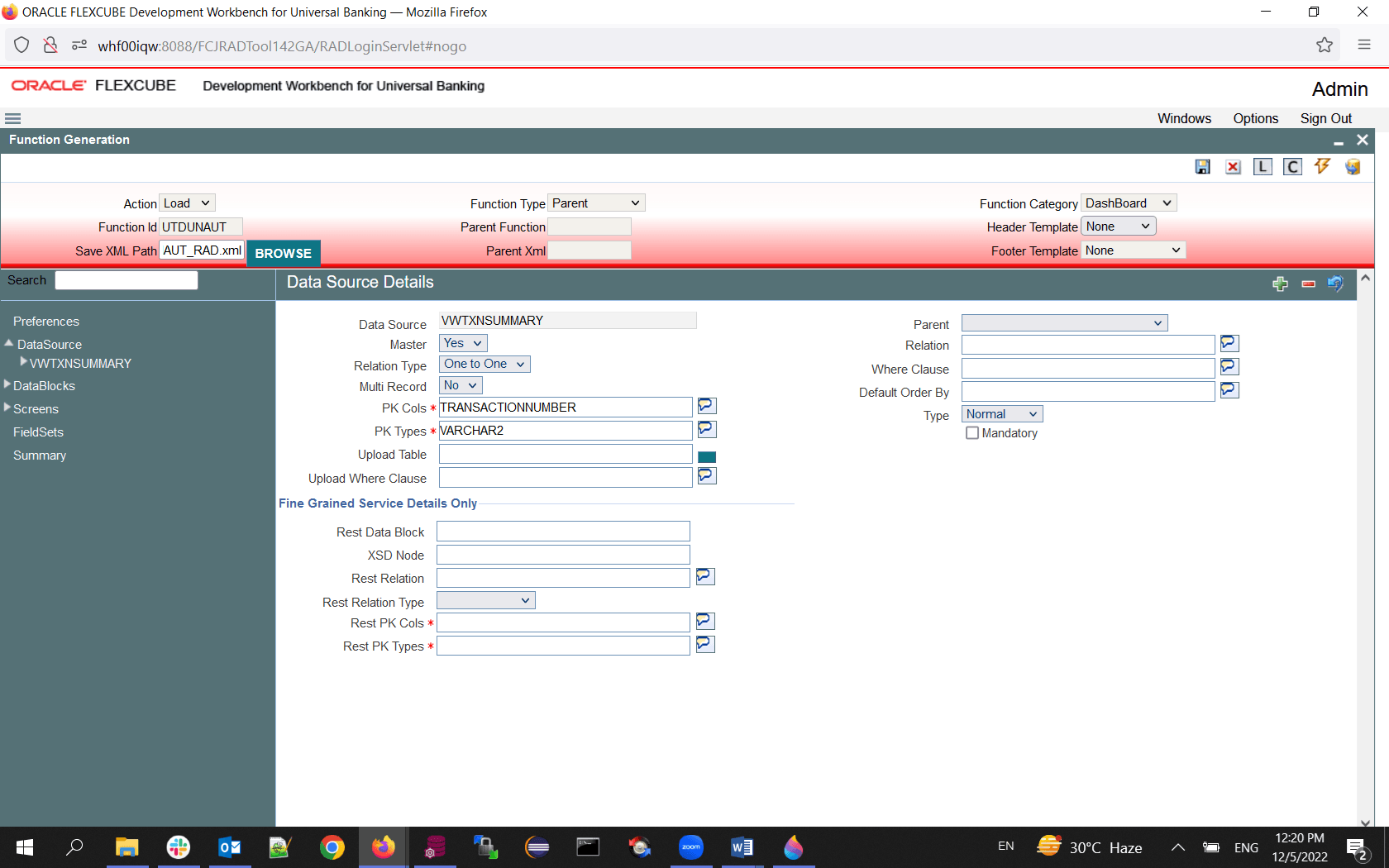Click the XSD Node field

click(x=563, y=555)
